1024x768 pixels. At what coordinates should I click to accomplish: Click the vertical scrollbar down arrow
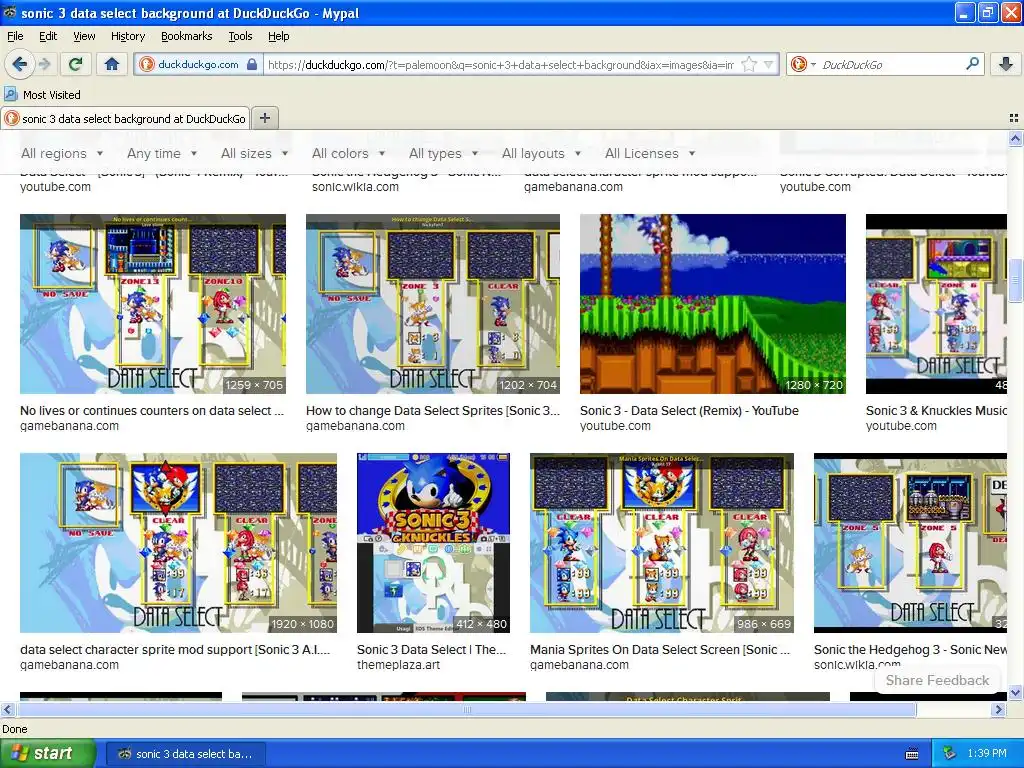1015,692
